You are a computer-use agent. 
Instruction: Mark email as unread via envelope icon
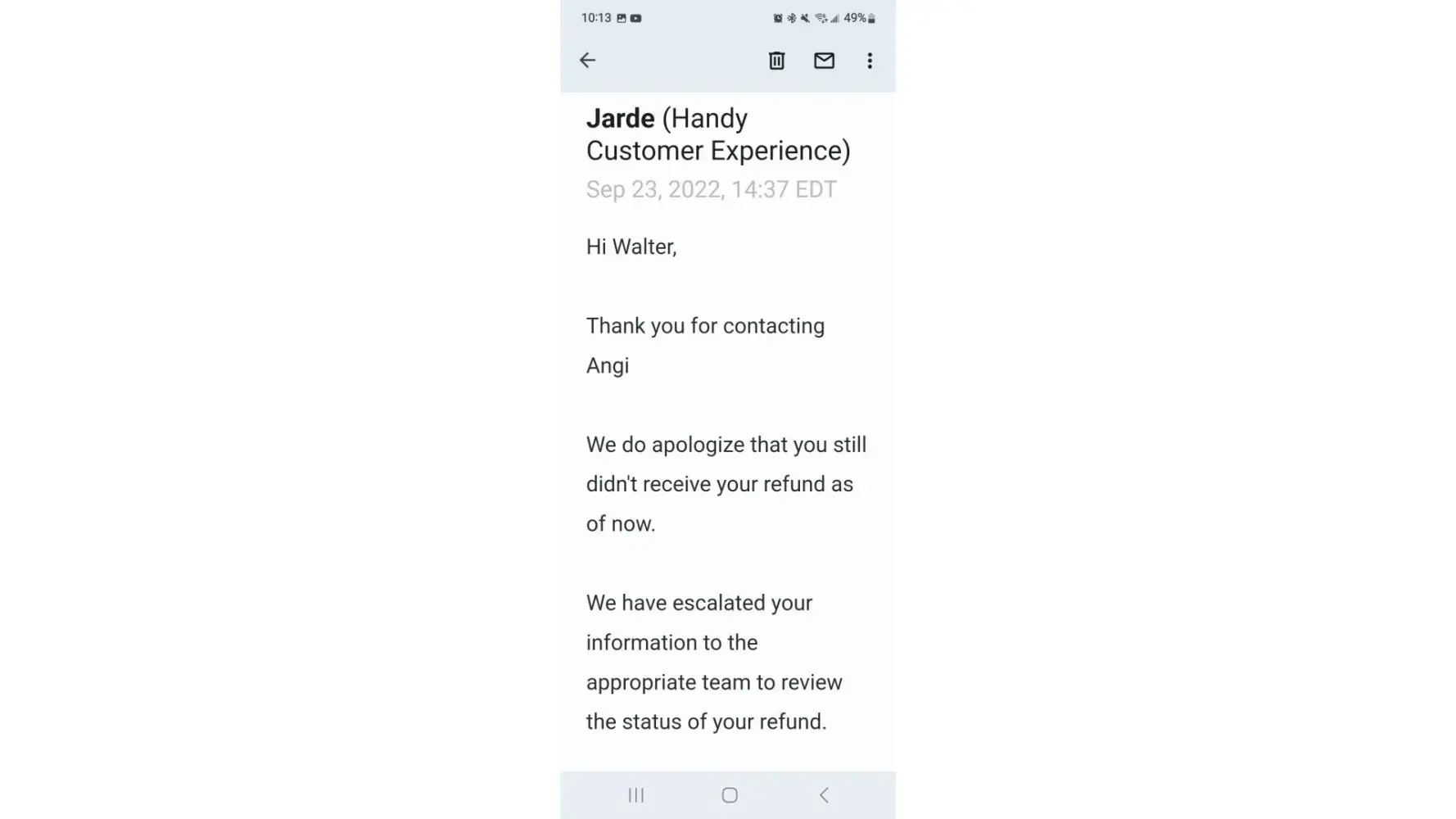(x=824, y=60)
